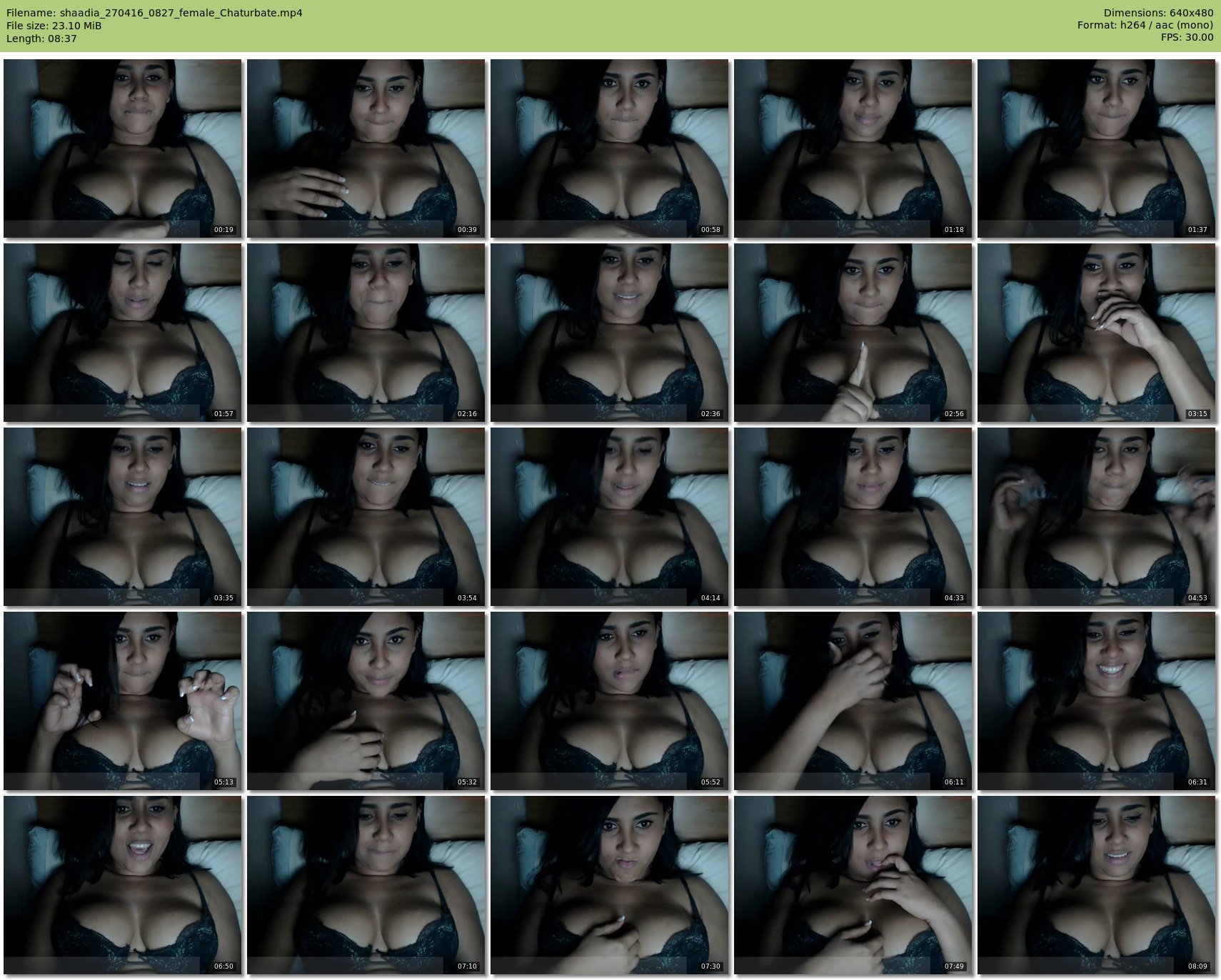Open the thumbnail stamped 00:19
The height and width of the screenshot is (980, 1221).
[x=122, y=148]
